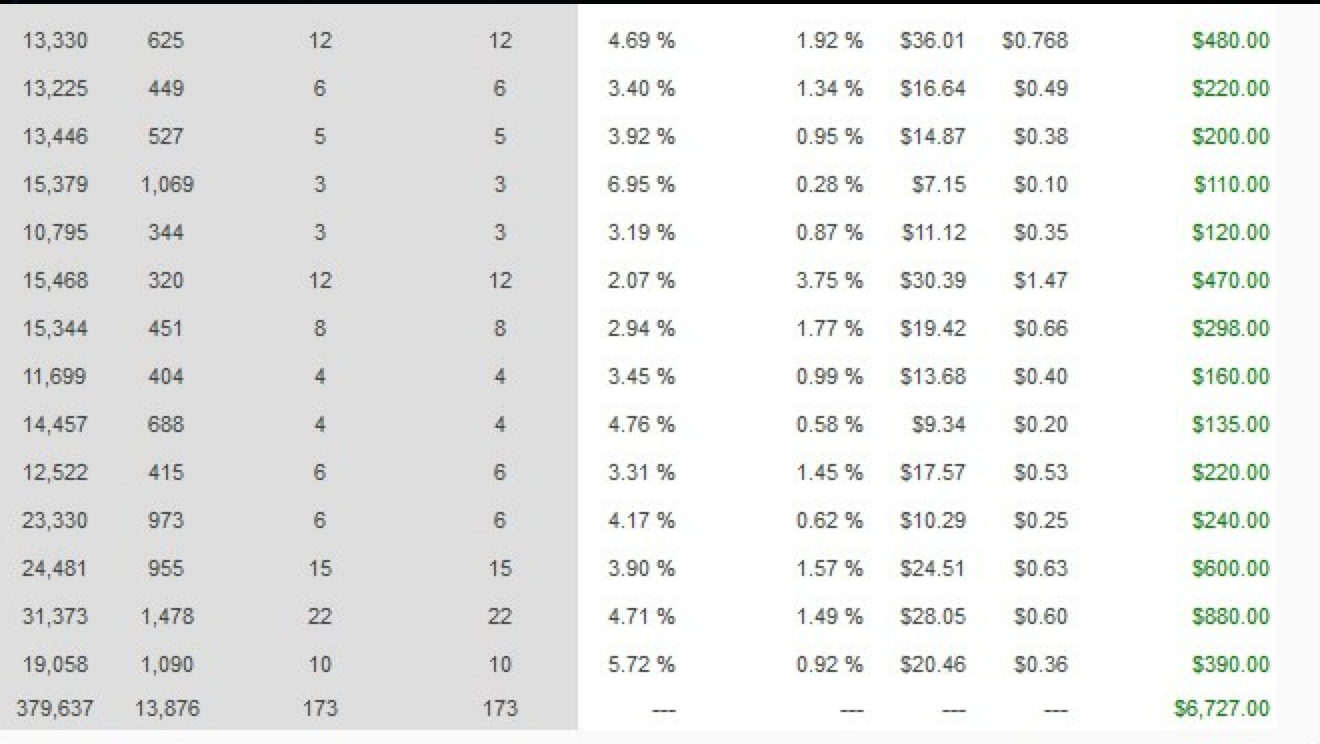
Task: Select the 13,330 cell in first row
Action: pos(55,41)
